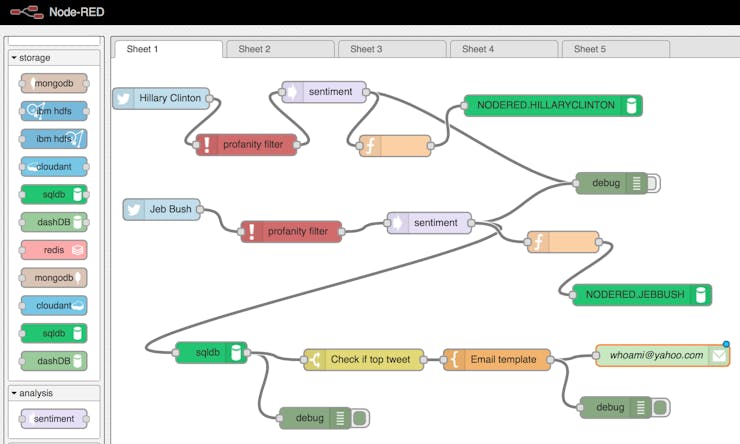The width and height of the screenshot is (740, 444).
Task: Select the second sqldb palette node
Action: [54, 334]
